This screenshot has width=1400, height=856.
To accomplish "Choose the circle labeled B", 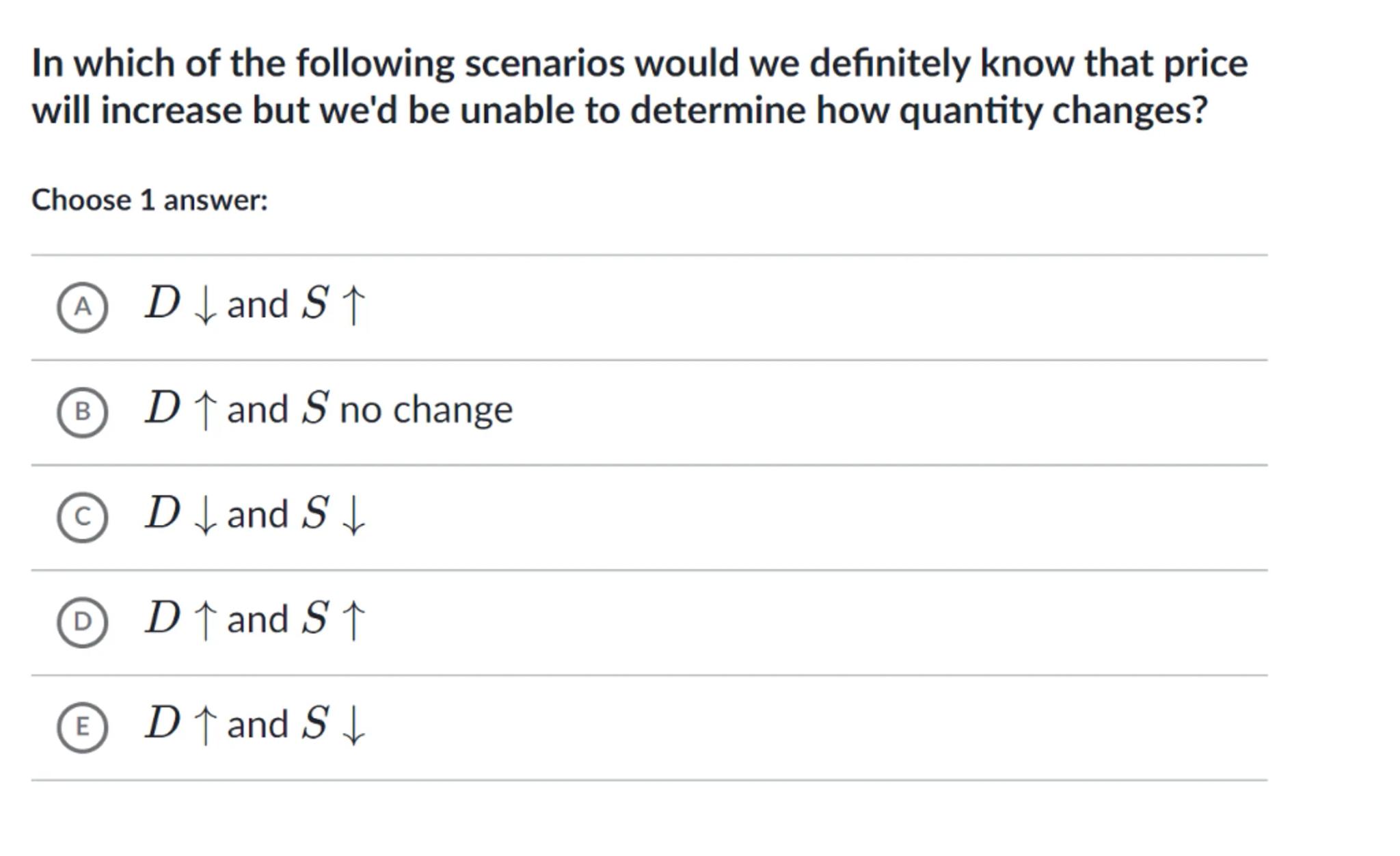I will [x=82, y=412].
